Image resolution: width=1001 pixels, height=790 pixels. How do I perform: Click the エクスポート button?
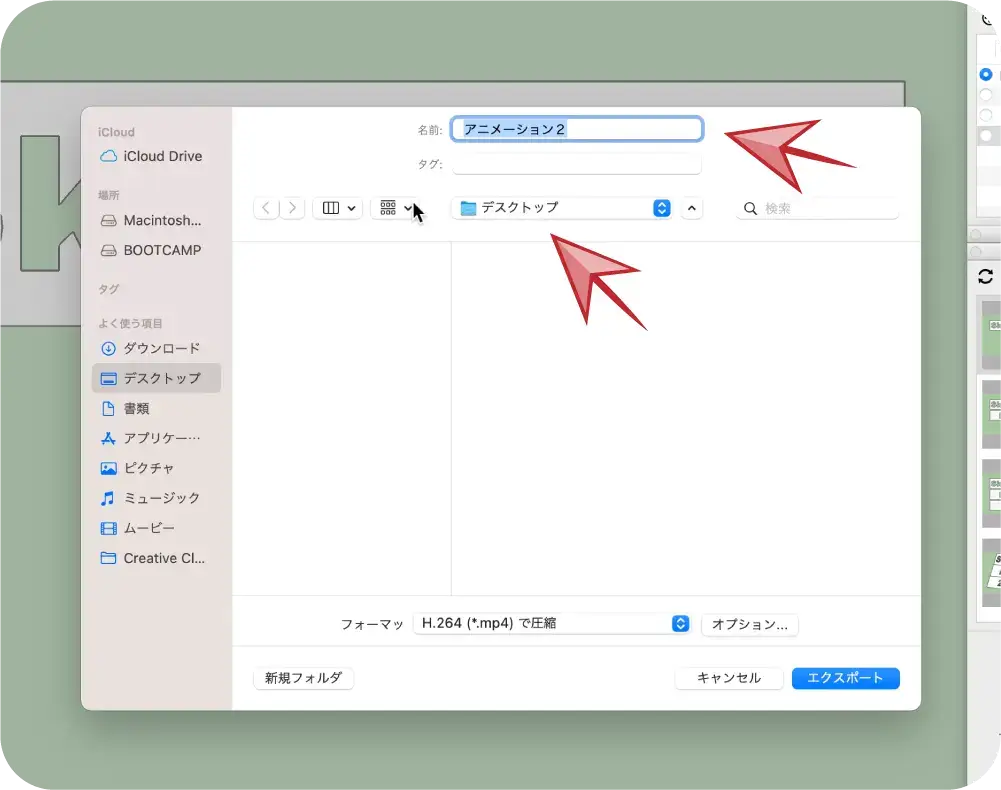(845, 678)
